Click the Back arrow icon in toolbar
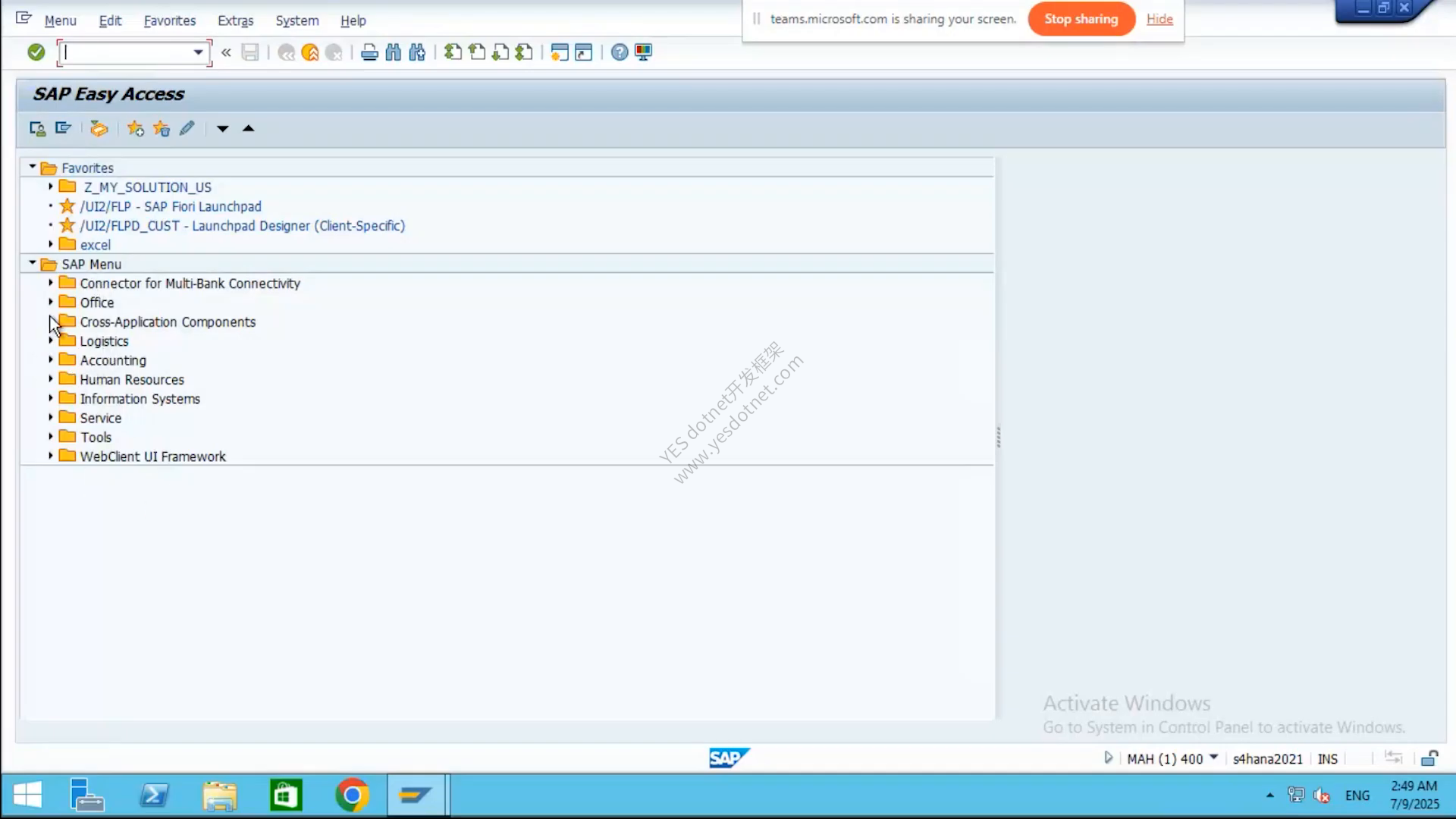Viewport: 1456px width, 819px height. tap(286, 52)
